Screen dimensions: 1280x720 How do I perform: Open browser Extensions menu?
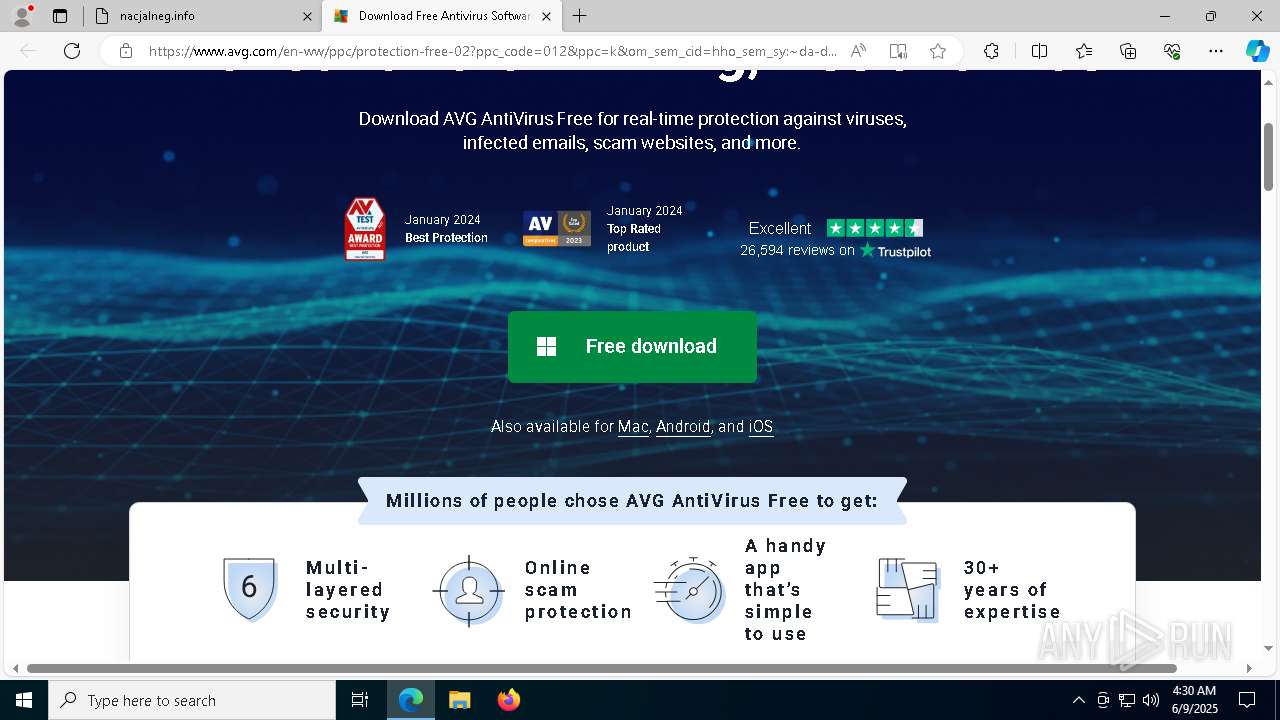[x=991, y=51]
